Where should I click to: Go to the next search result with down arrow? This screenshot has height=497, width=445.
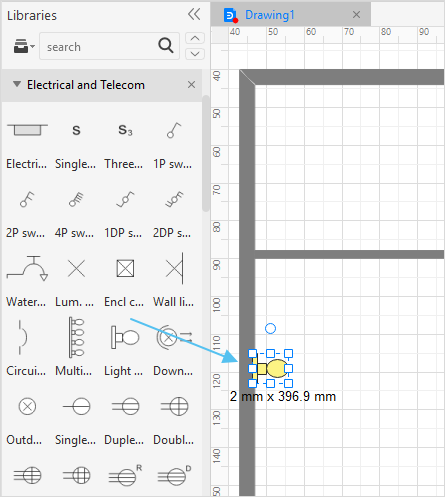(x=195, y=54)
